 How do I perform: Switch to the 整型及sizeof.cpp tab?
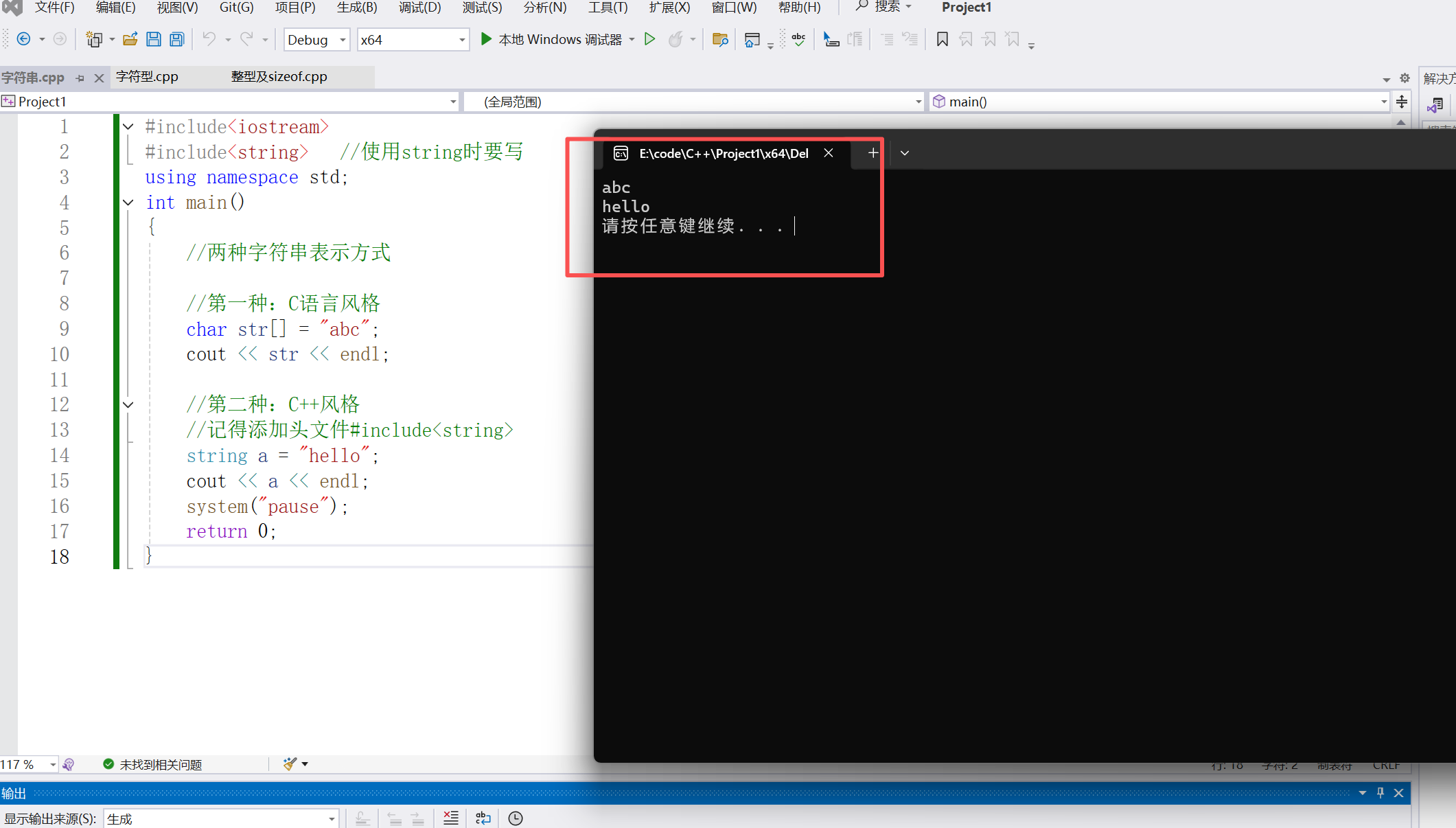279,76
